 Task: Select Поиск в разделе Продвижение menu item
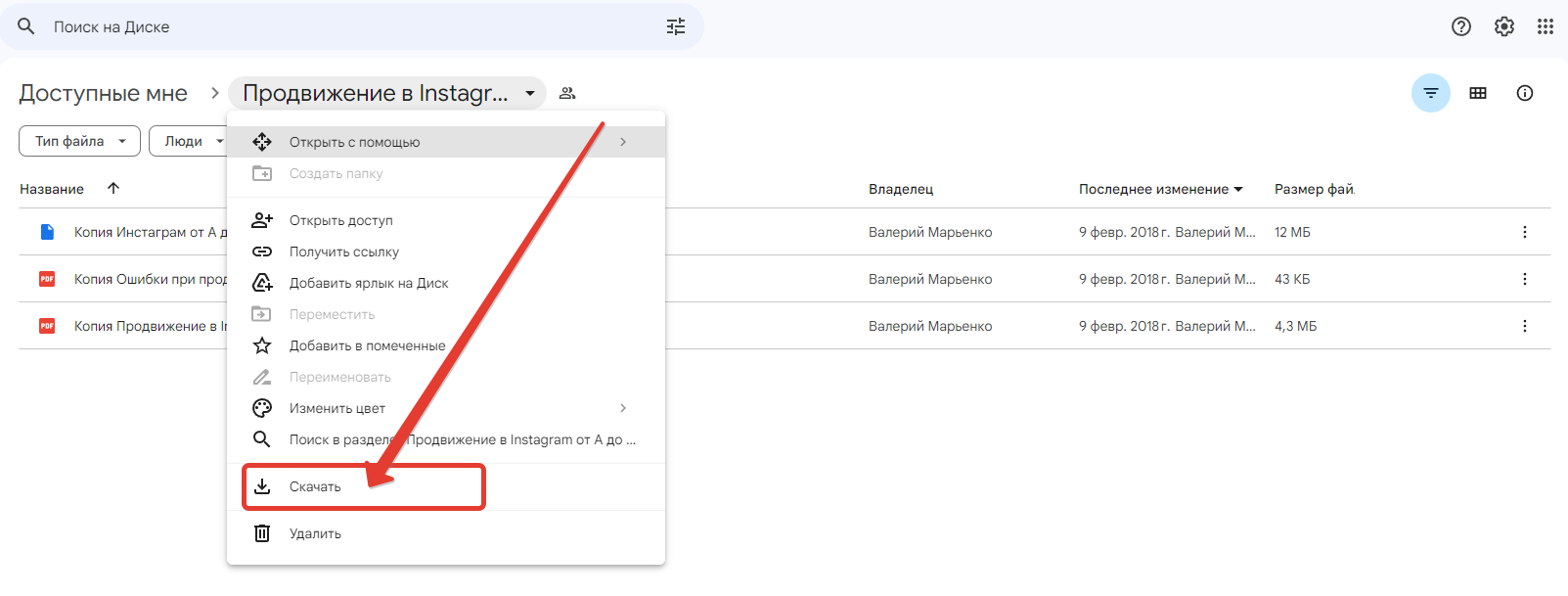pos(446,439)
